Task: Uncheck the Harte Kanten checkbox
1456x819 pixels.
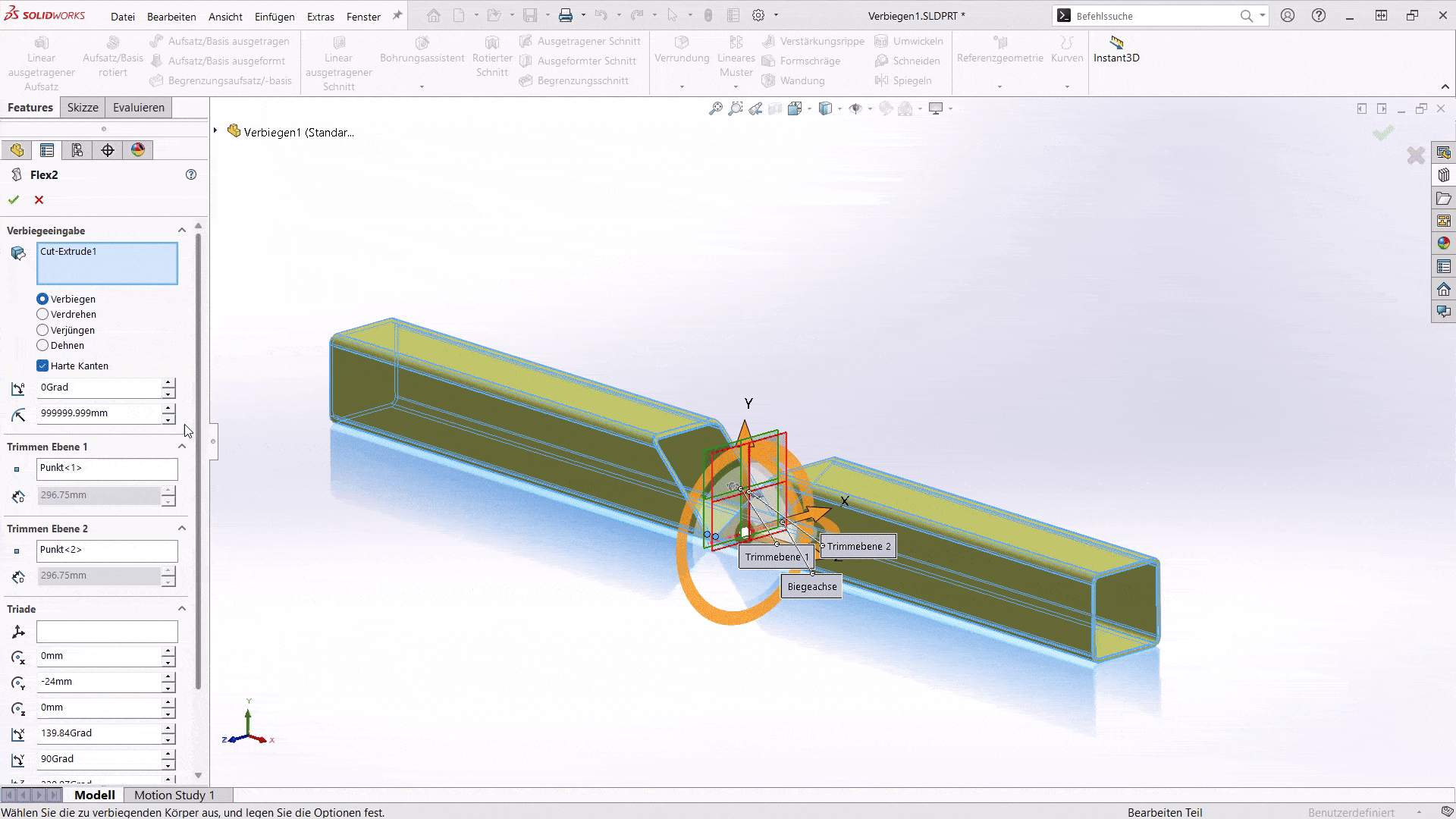Action: pos(42,366)
